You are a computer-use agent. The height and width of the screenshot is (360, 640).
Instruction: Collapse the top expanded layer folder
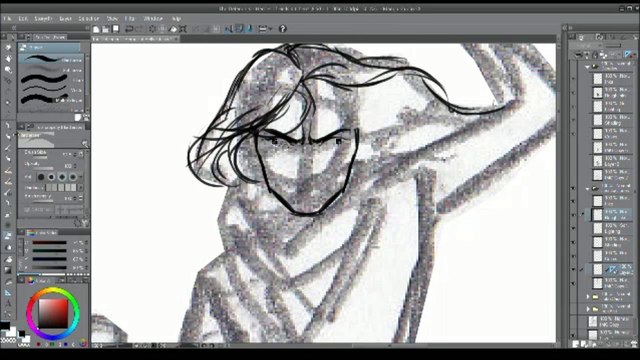(587, 66)
